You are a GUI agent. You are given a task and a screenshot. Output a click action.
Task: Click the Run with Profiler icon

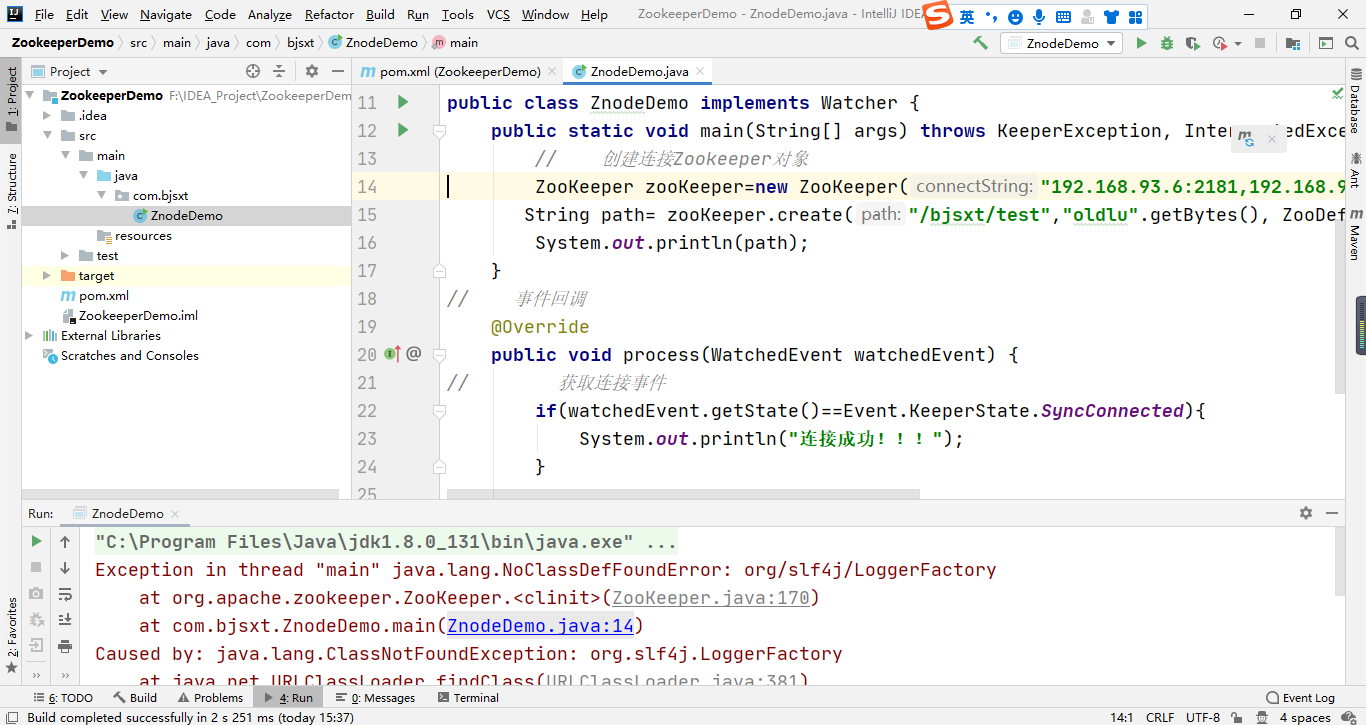[x=1219, y=43]
